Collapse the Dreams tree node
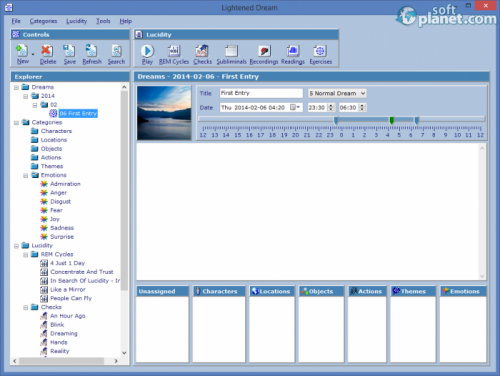 pos(16,87)
